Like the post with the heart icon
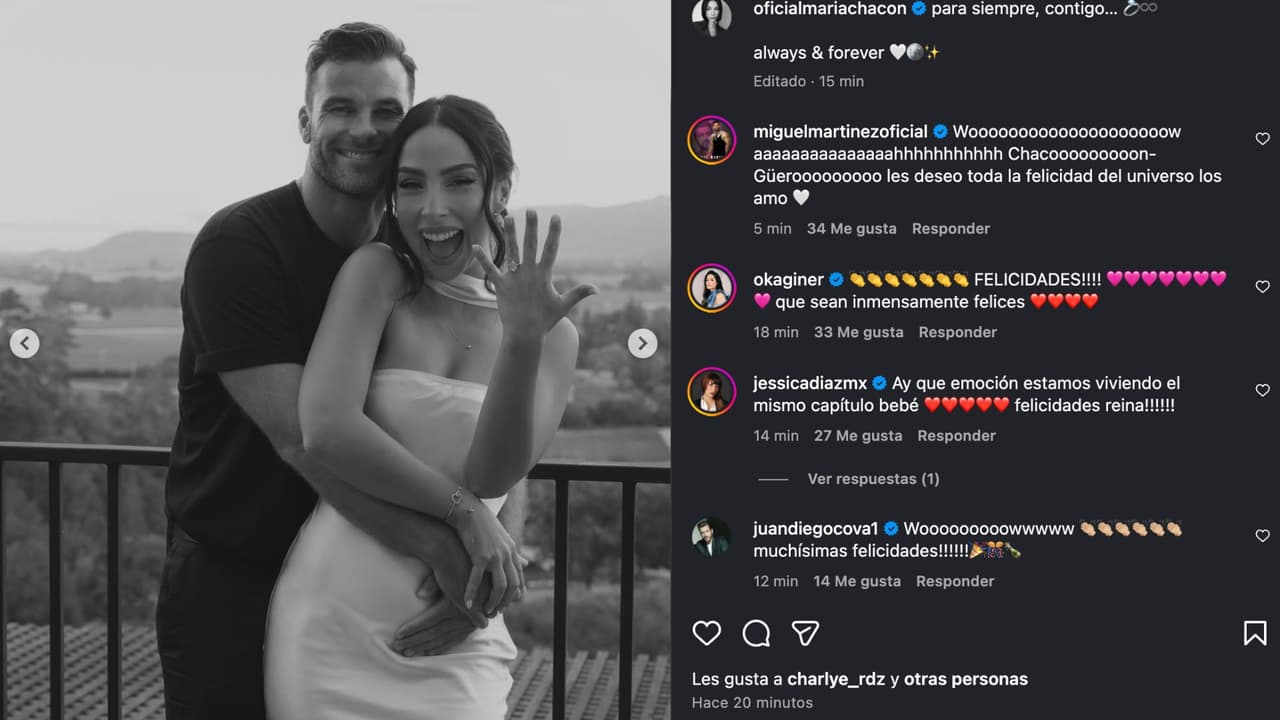 [x=707, y=633]
